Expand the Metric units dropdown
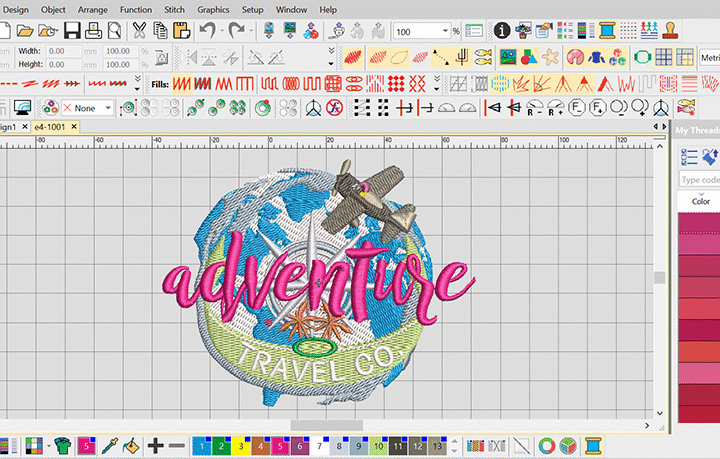The height and width of the screenshot is (459, 720). coord(700,57)
